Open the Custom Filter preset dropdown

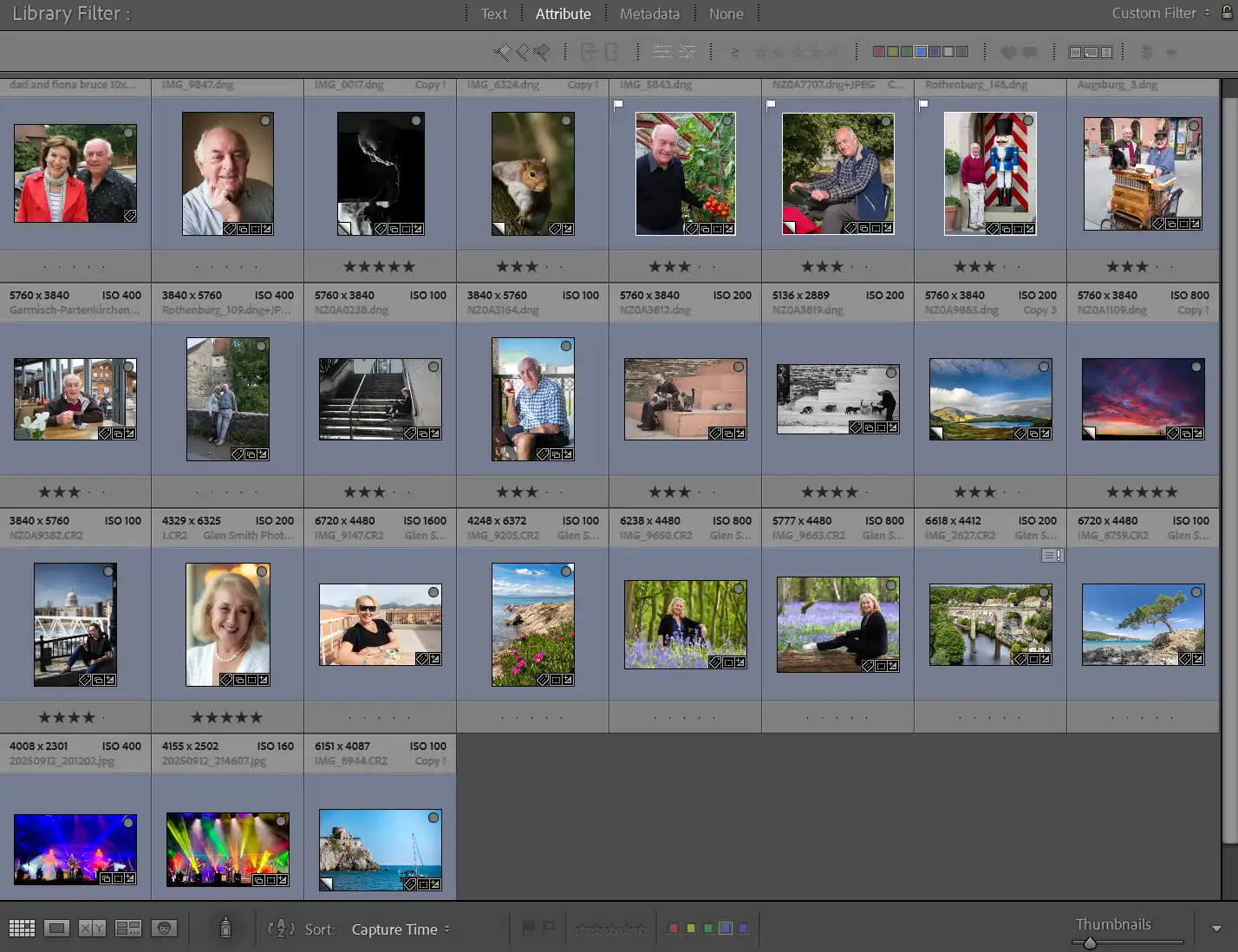1160,13
